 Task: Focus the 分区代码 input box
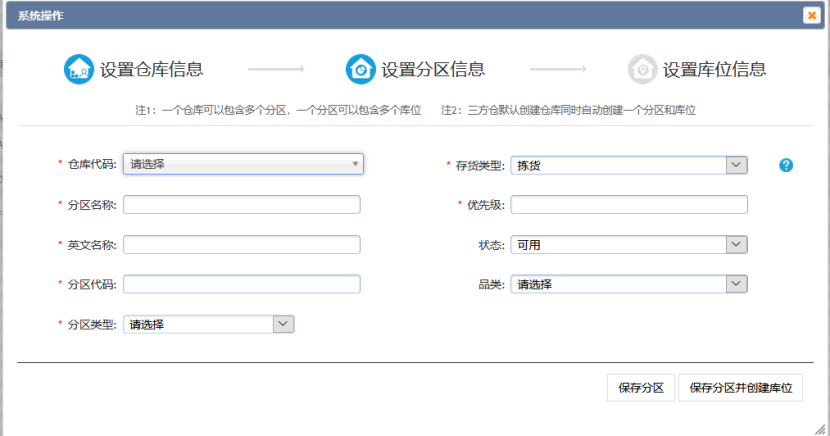(241, 285)
